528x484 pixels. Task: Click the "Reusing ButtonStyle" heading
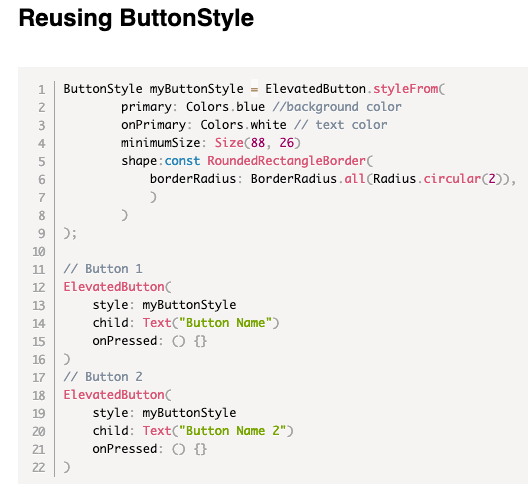(136, 18)
